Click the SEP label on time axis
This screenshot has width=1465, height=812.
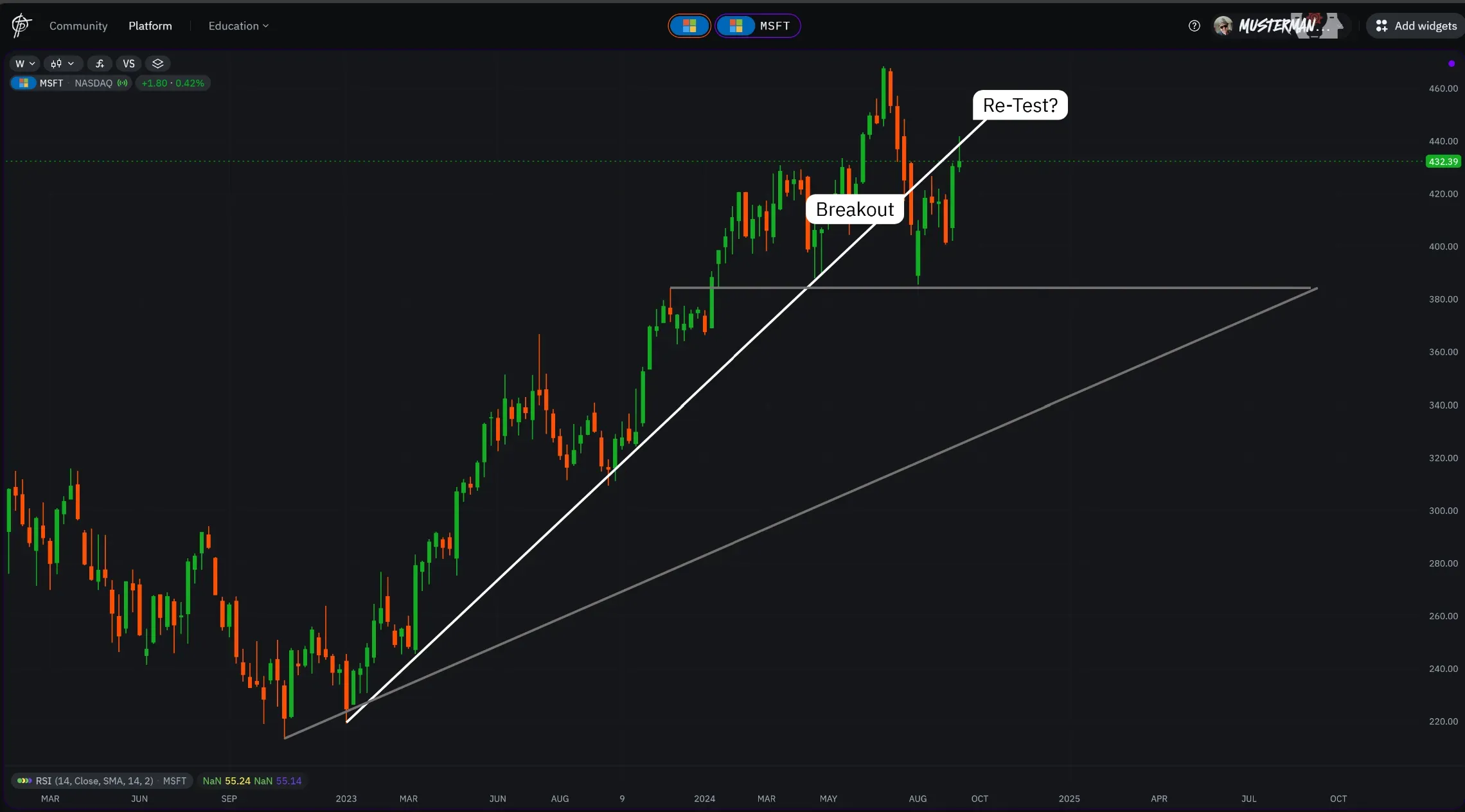(229, 799)
